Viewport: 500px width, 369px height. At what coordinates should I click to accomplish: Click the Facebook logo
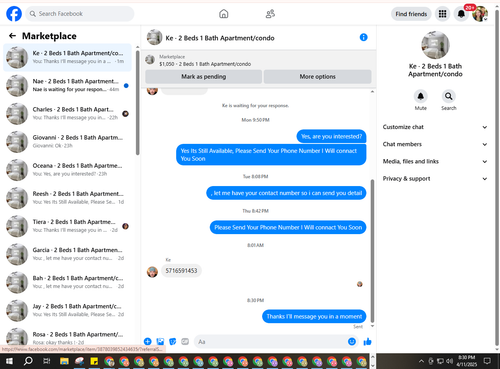[x=14, y=14]
